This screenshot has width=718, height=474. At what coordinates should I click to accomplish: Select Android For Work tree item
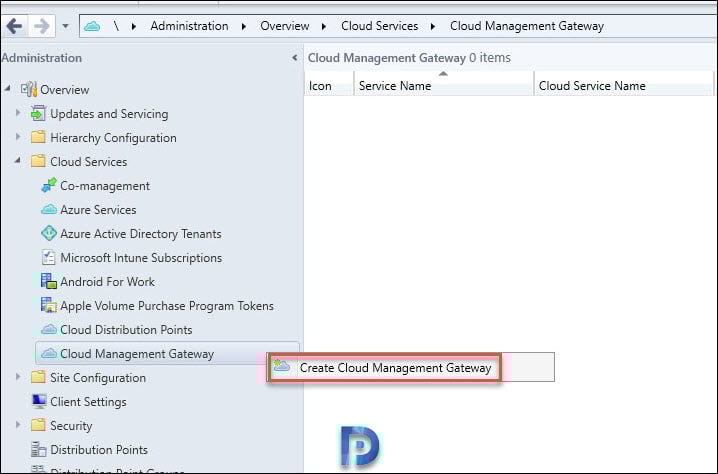click(107, 282)
